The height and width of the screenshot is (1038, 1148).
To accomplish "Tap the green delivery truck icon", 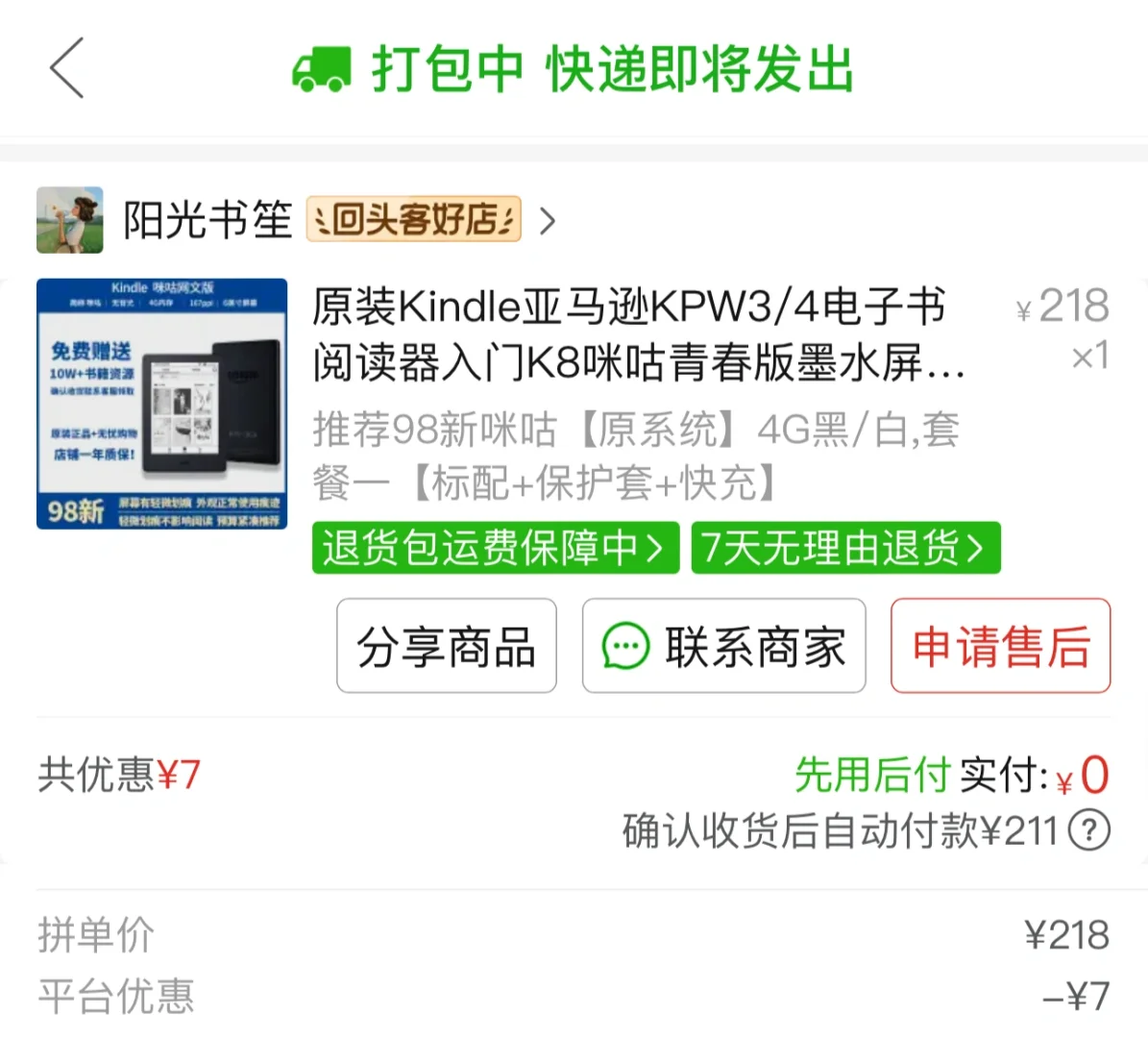I will [x=322, y=68].
